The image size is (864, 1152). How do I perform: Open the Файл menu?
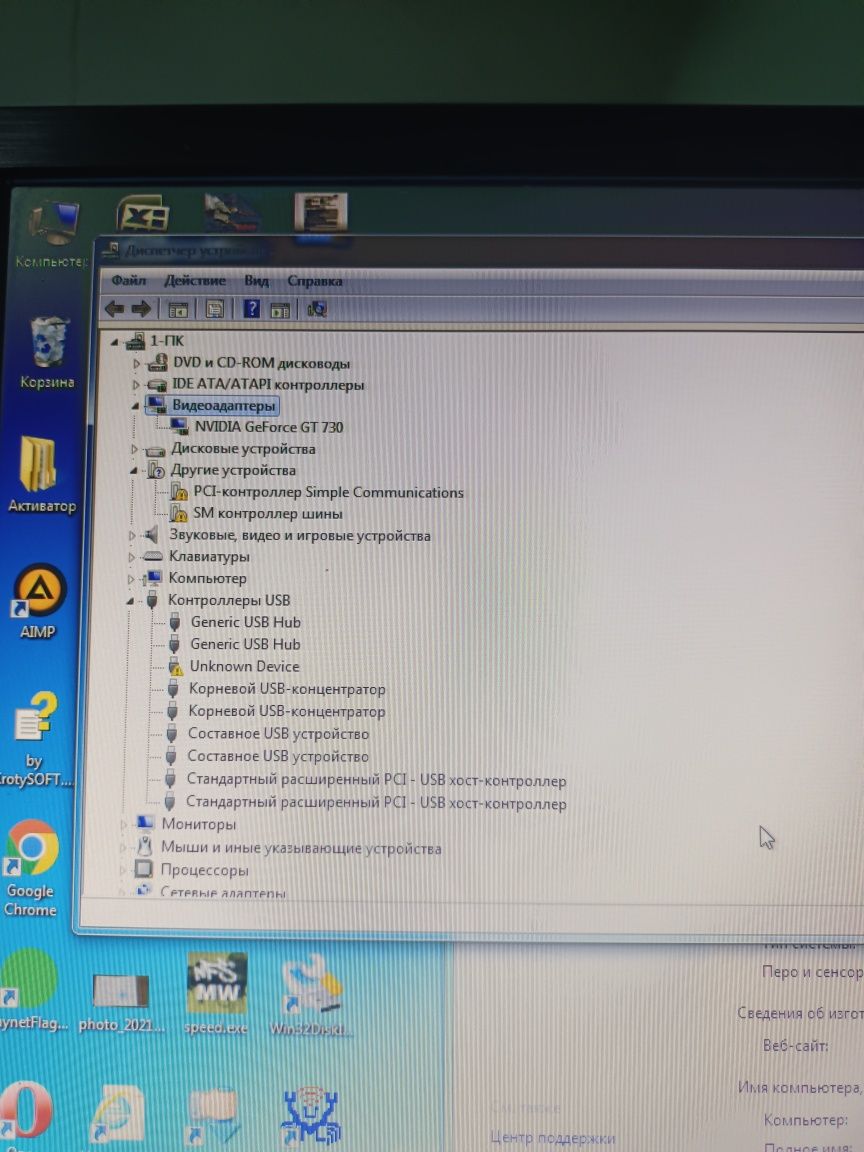[x=129, y=280]
